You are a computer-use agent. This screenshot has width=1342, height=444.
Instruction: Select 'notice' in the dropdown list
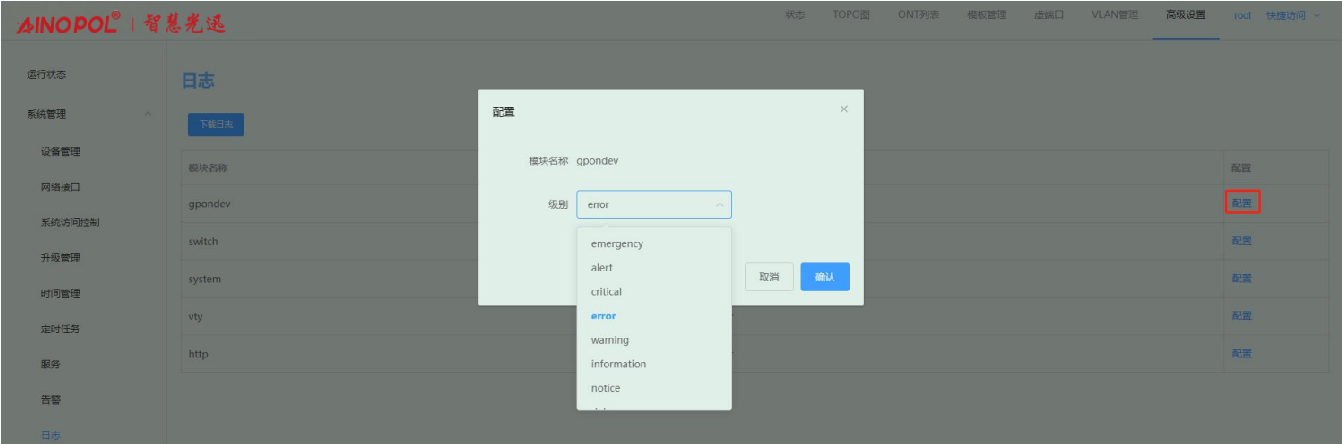pos(605,388)
